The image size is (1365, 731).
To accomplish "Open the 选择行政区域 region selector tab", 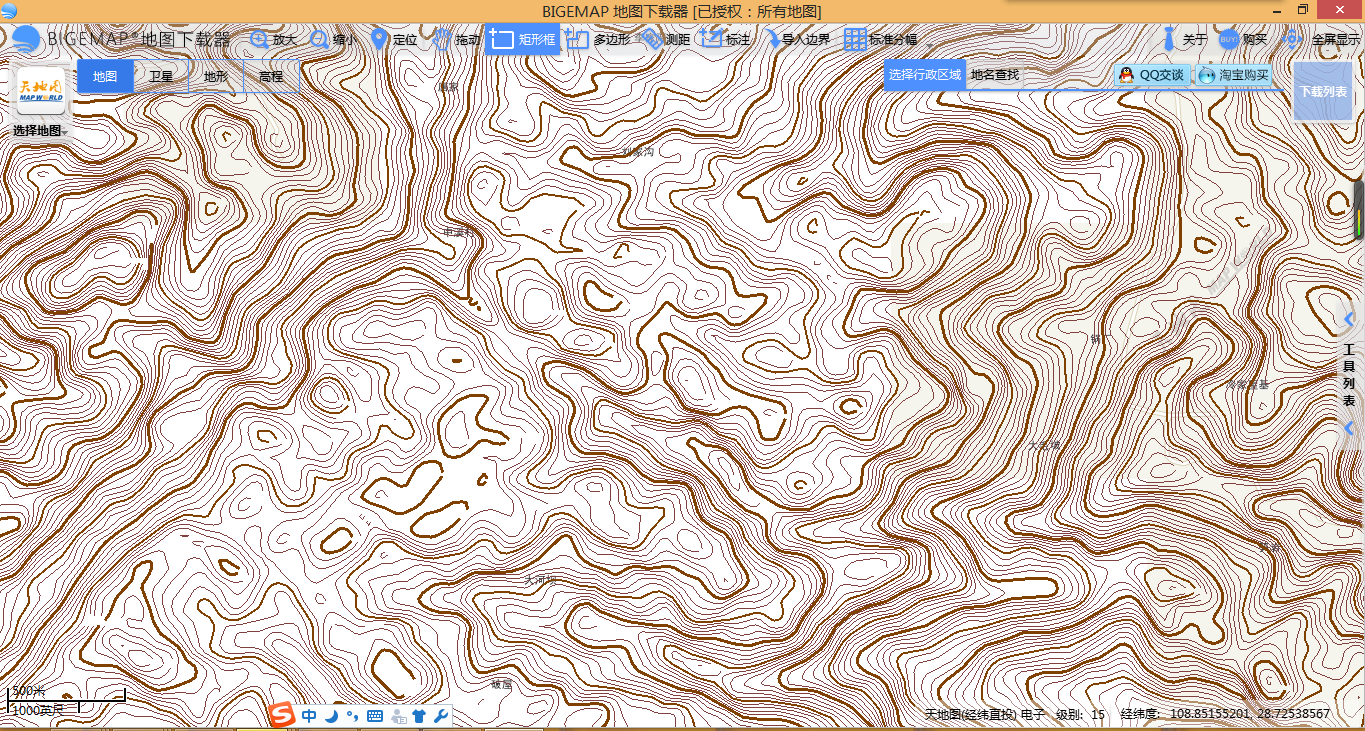I will pyautogui.click(x=925, y=75).
